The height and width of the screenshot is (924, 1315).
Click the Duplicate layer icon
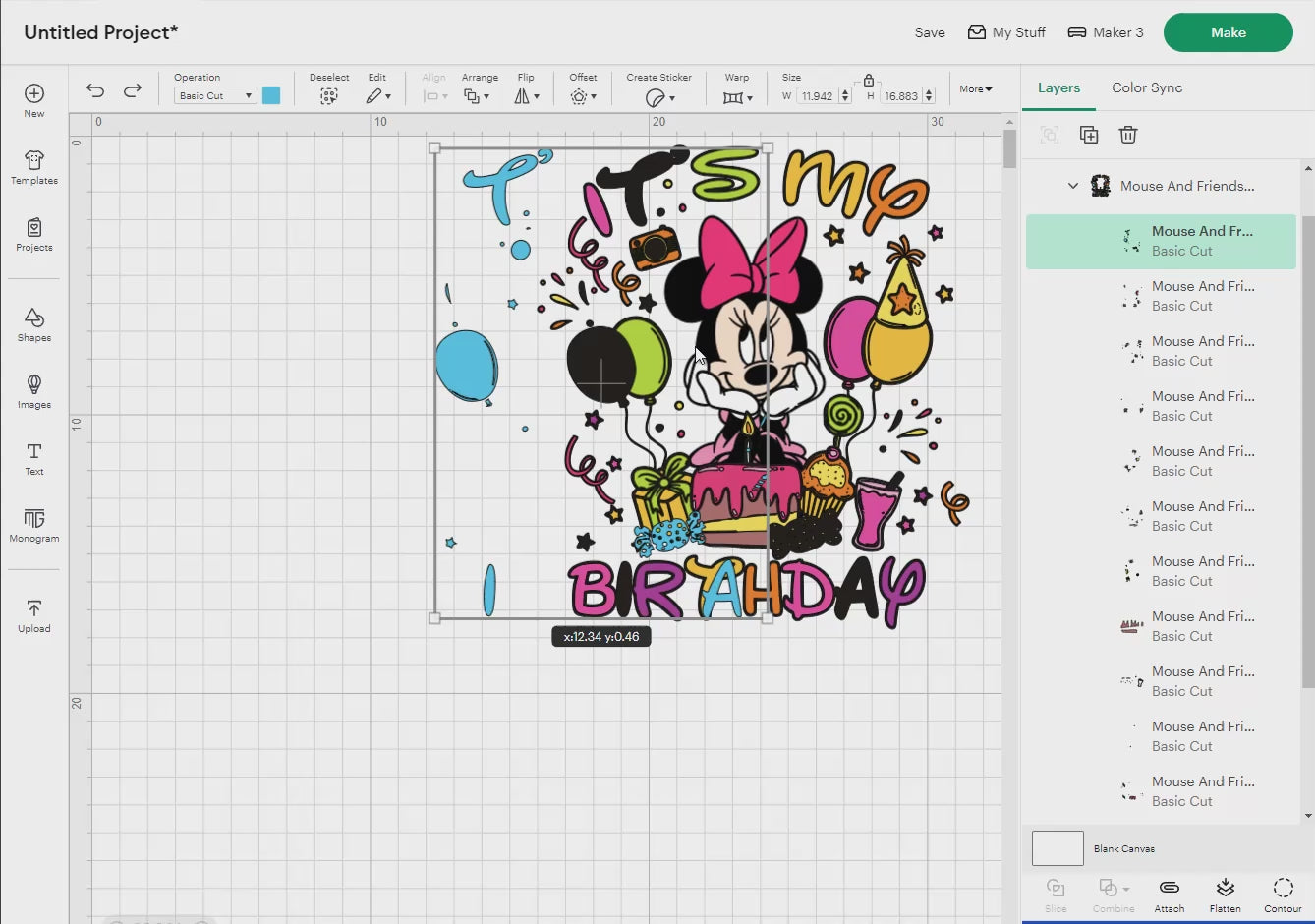click(x=1089, y=135)
